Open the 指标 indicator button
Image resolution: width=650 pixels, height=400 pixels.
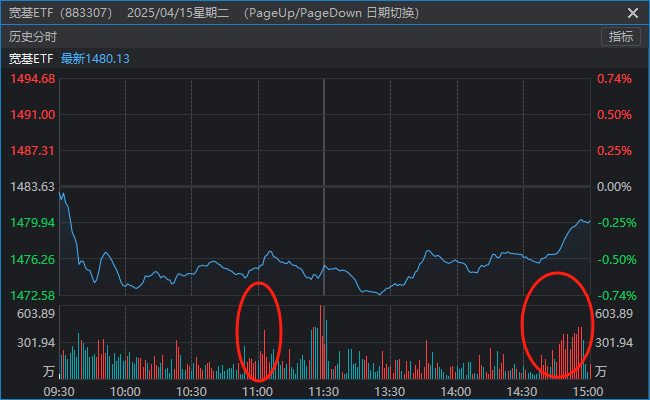[621, 37]
